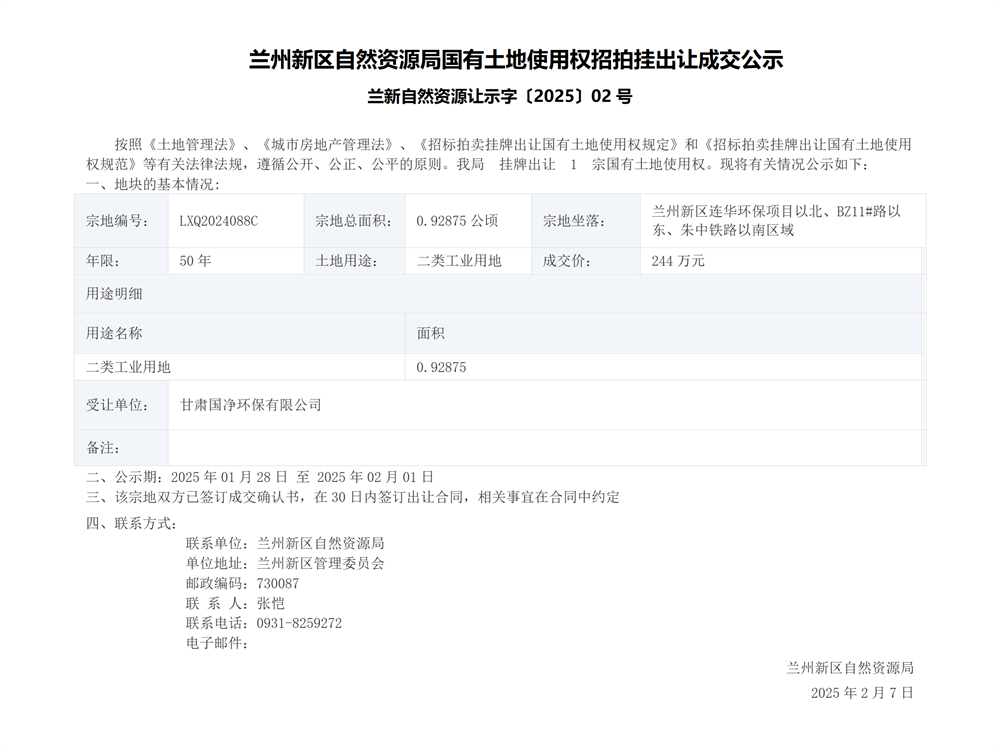Select the parcel number LXQ2024088C cell
The width and height of the screenshot is (1000, 748).
[x=218, y=221]
